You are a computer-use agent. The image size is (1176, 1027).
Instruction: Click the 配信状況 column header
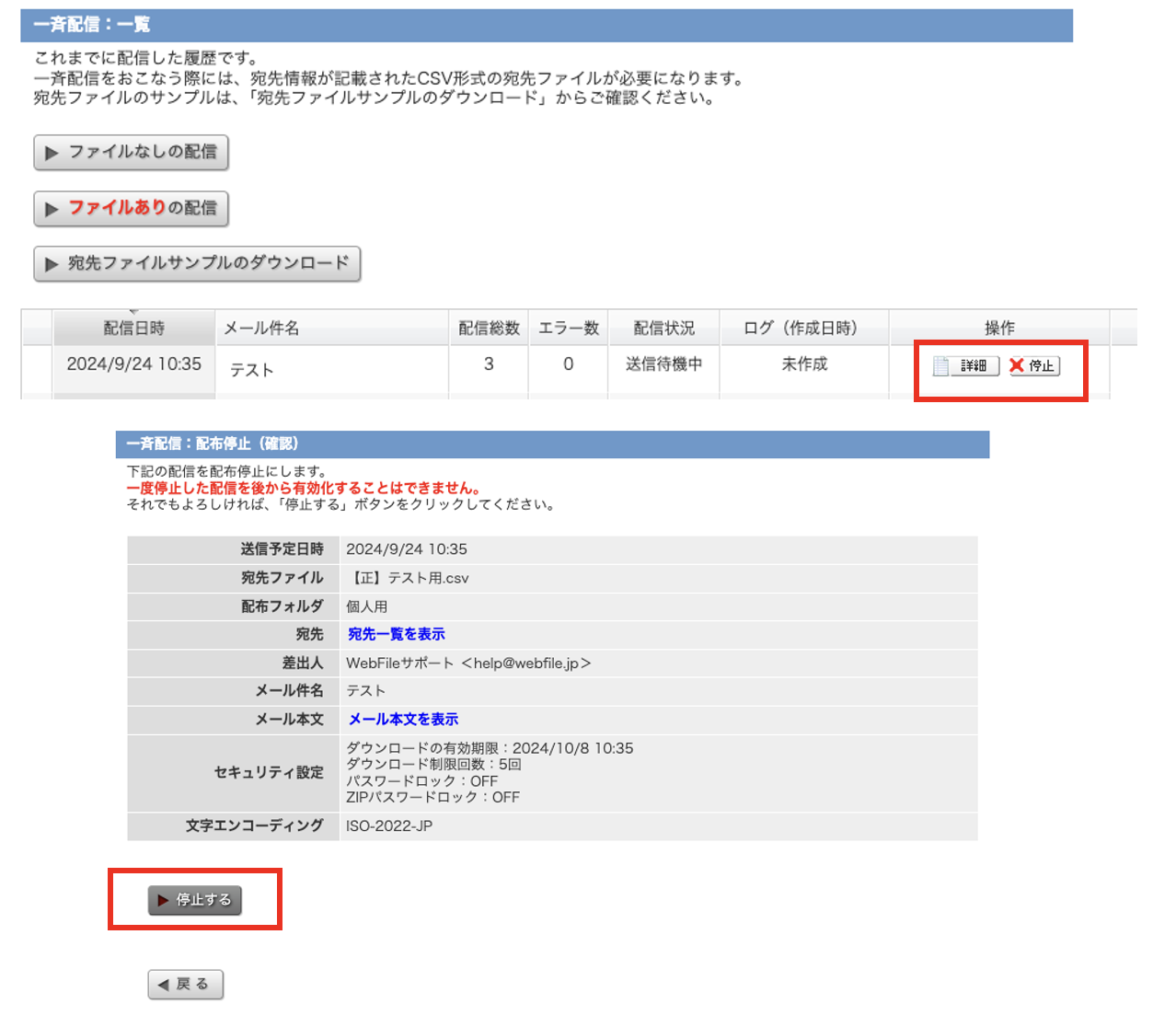pos(663,329)
